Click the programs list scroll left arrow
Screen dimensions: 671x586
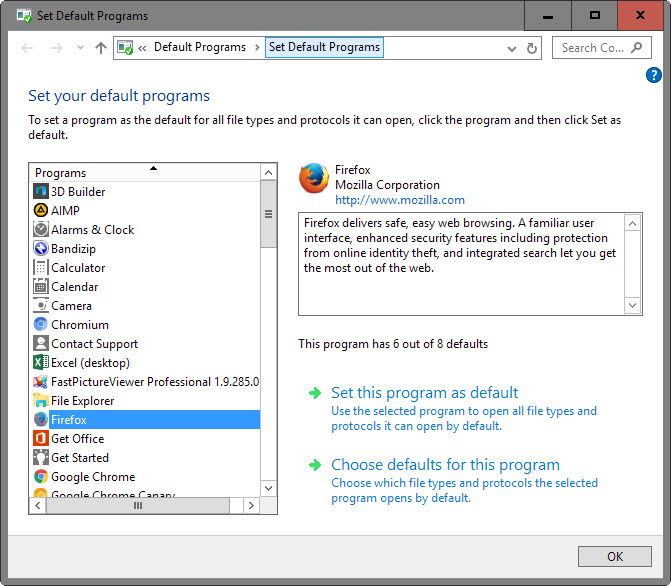point(38,506)
